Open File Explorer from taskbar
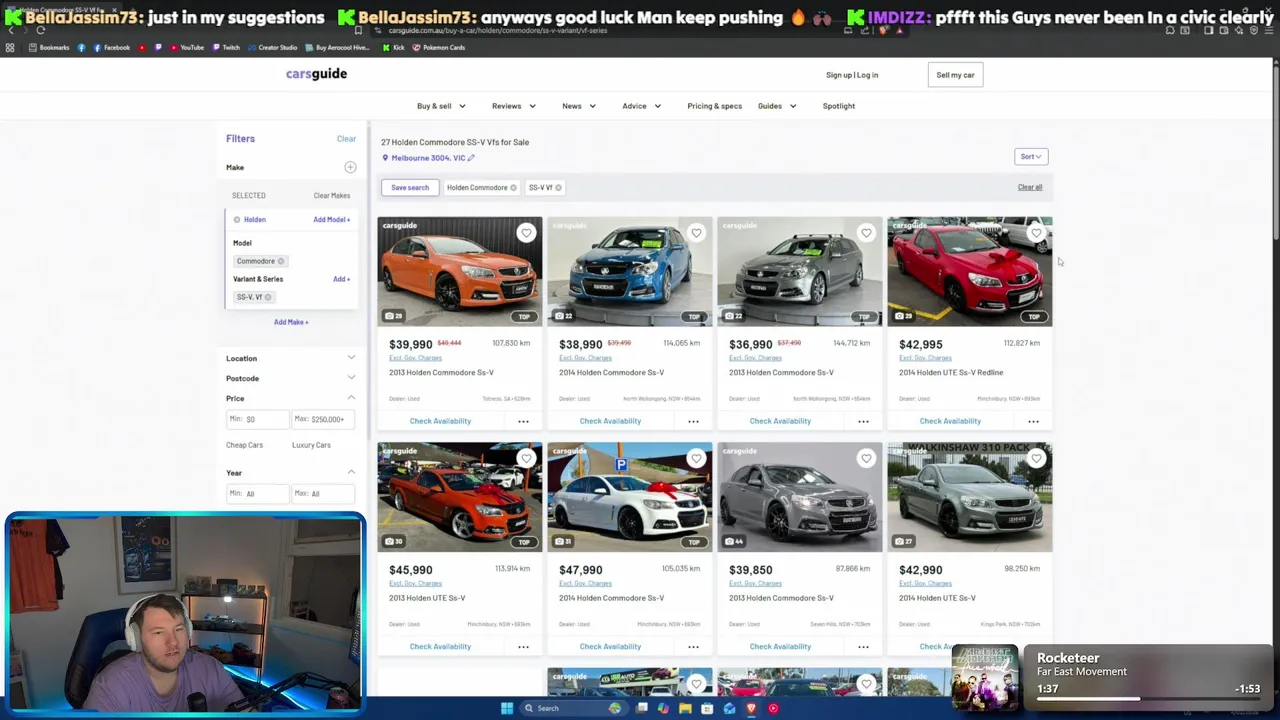 point(685,708)
